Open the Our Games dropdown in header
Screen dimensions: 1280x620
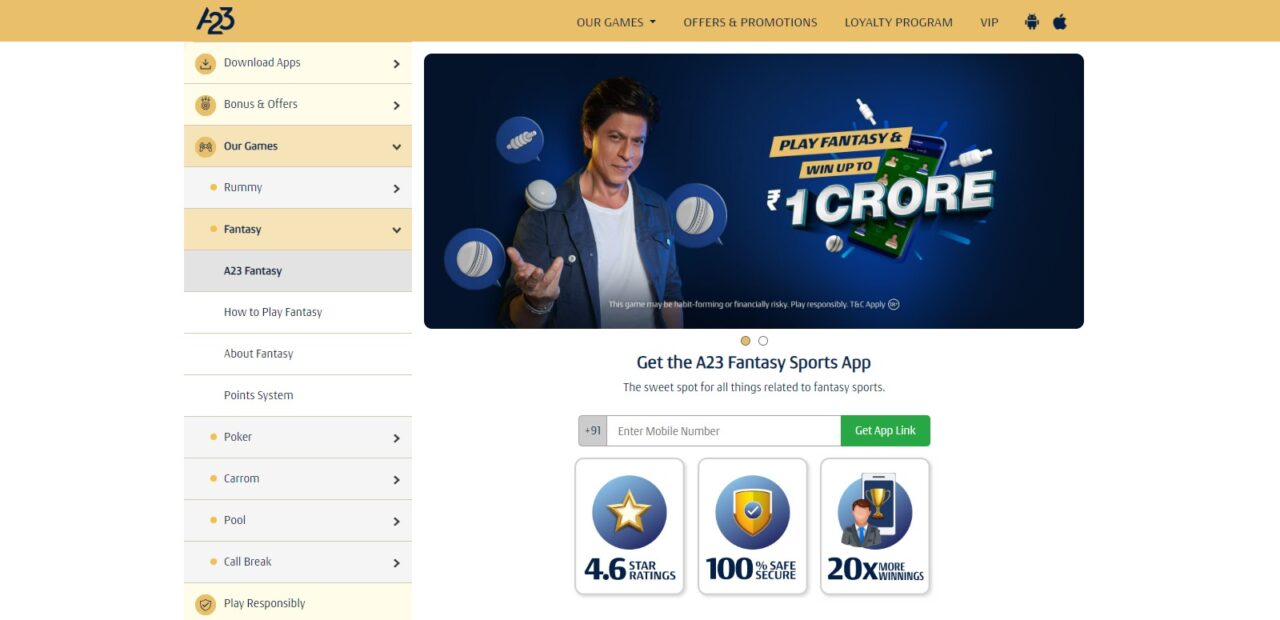click(616, 22)
